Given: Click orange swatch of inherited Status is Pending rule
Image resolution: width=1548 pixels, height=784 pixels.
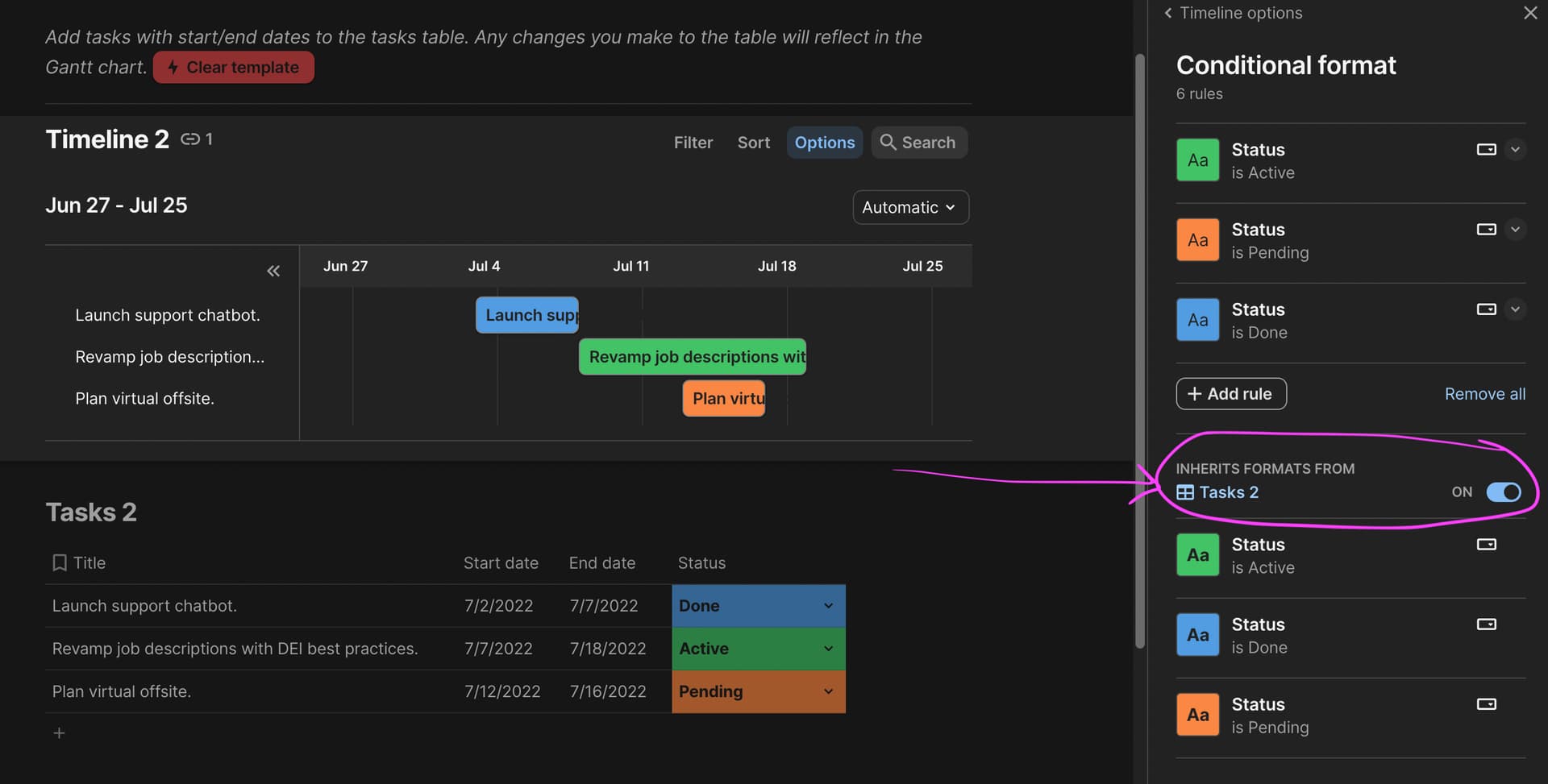Looking at the screenshot, I should [x=1197, y=715].
